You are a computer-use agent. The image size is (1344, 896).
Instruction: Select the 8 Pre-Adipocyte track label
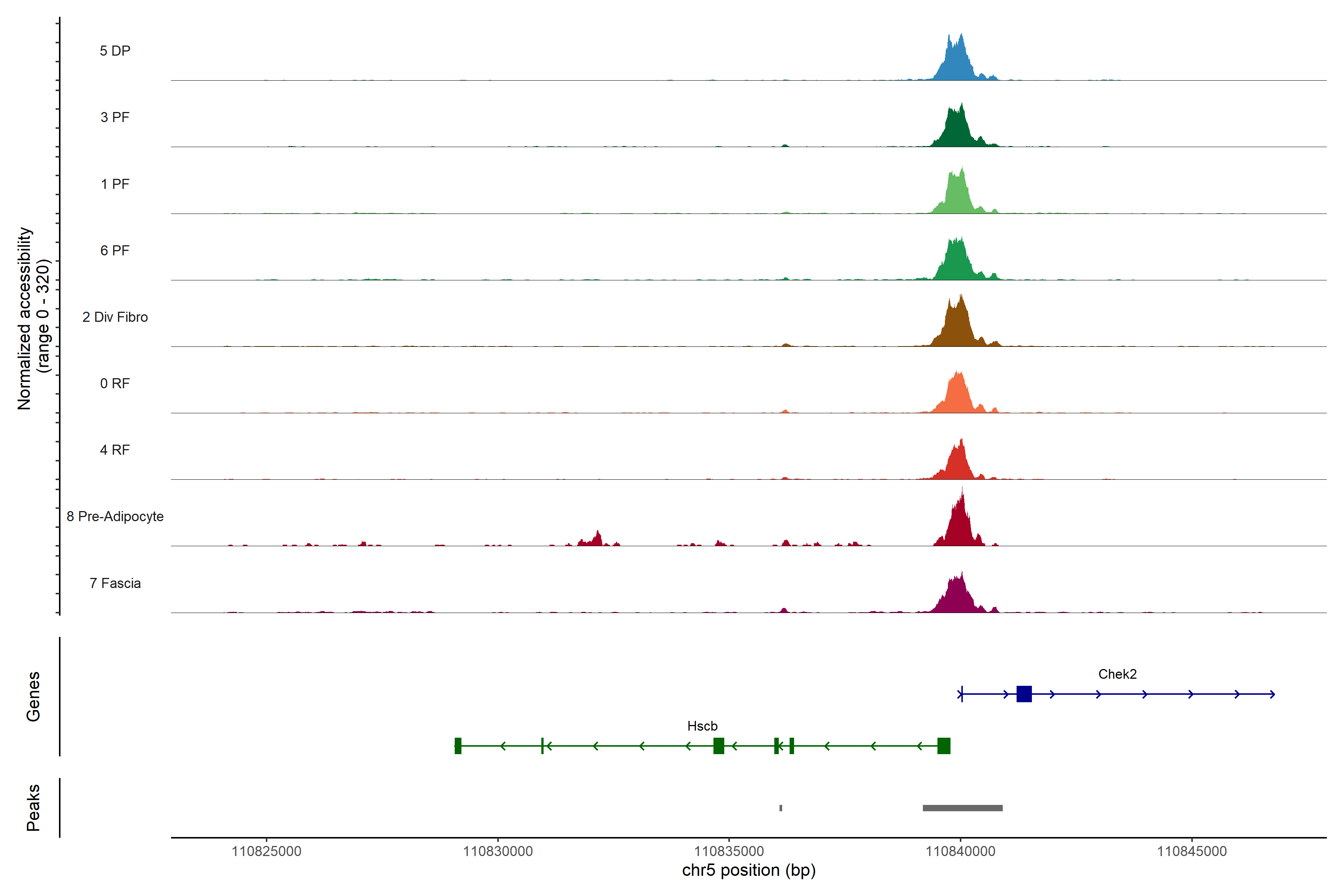click(x=115, y=517)
